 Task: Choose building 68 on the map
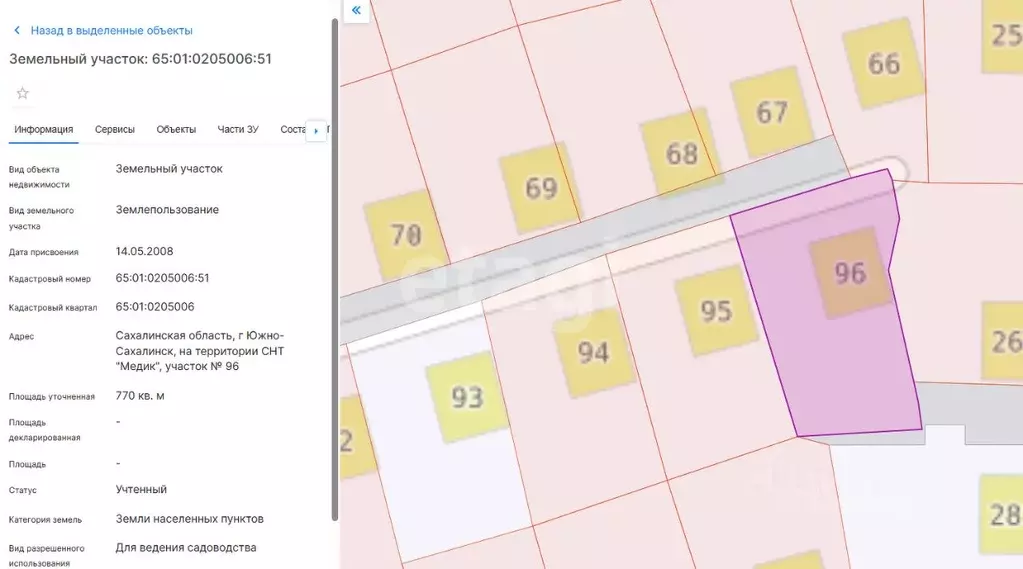681,153
